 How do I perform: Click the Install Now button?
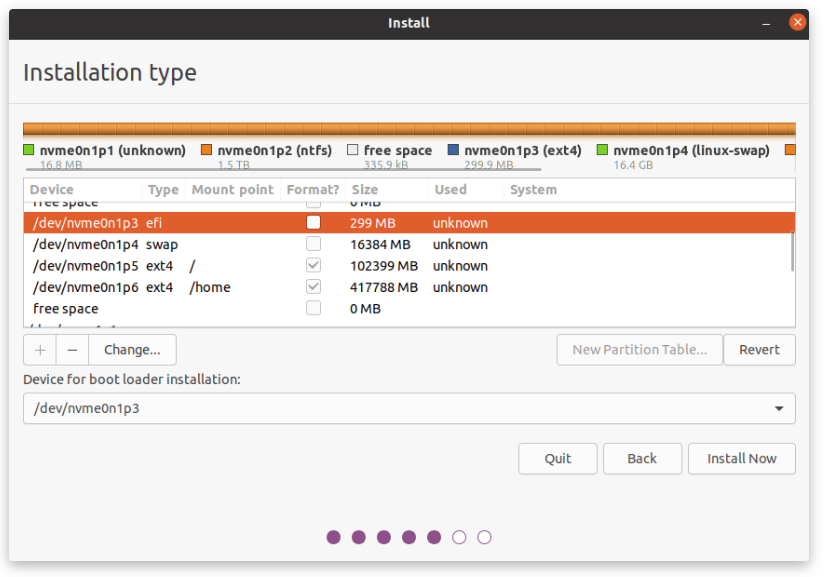click(741, 459)
